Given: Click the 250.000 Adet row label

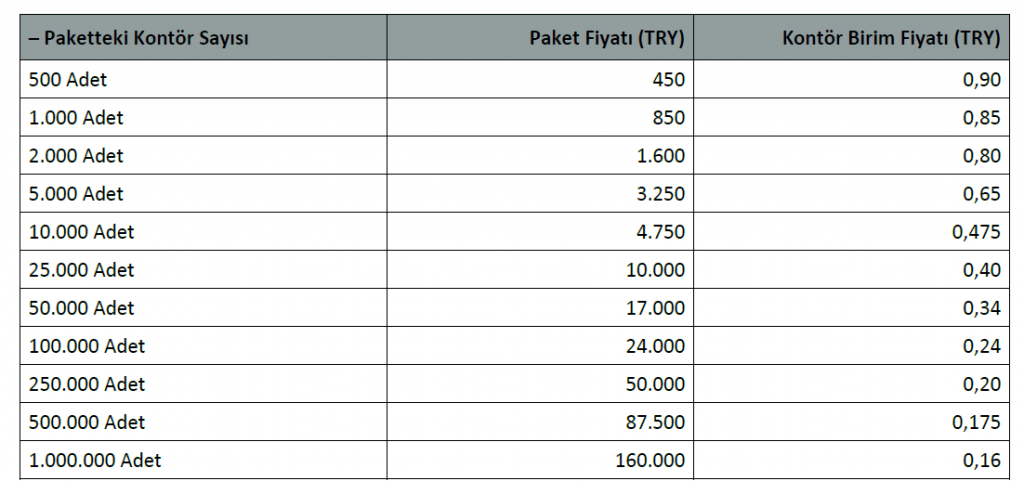Looking at the screenshot, I should click(203, 384).
